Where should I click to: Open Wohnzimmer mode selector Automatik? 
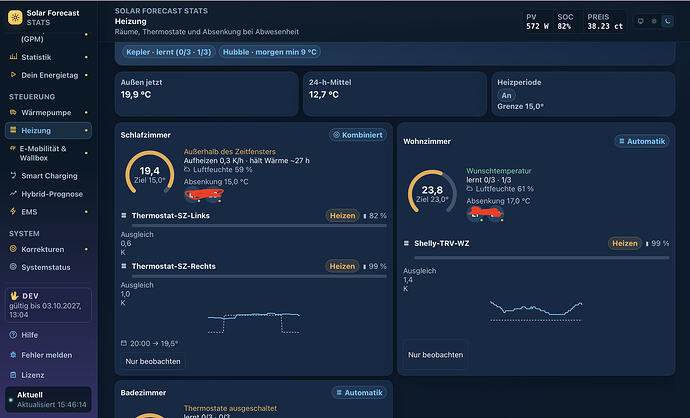point(642,141)
